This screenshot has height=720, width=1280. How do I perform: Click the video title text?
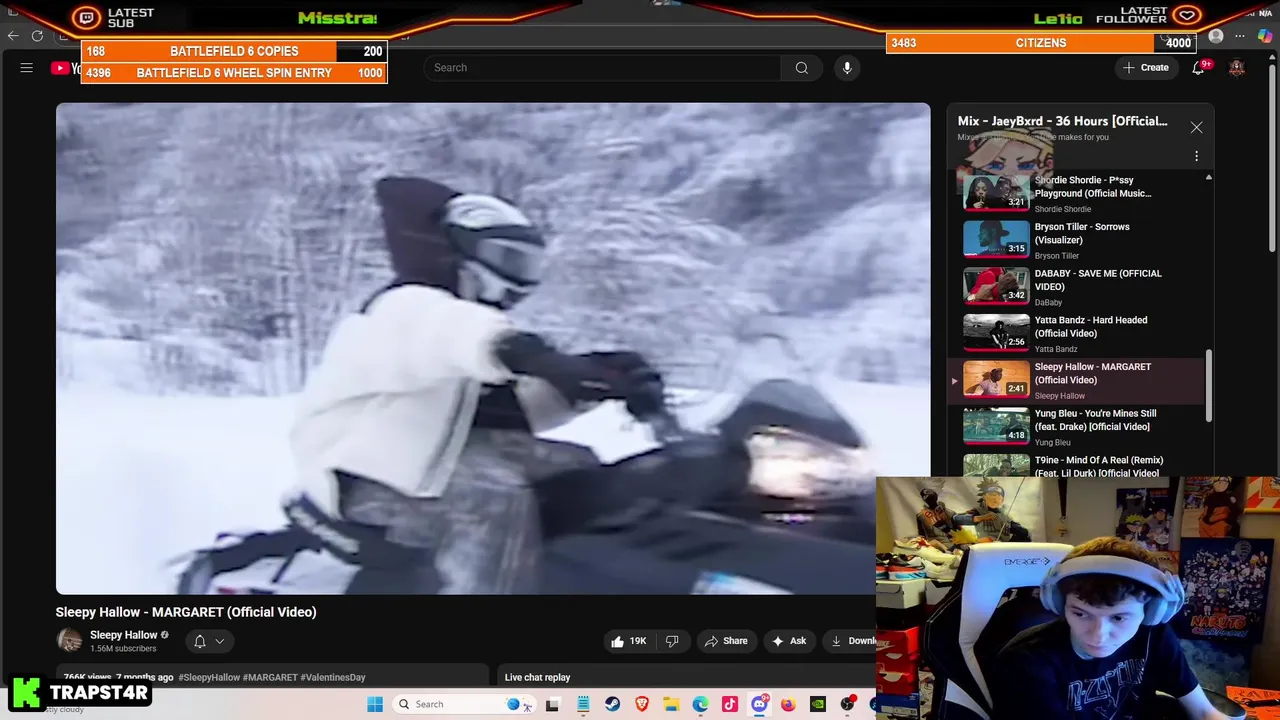coord(186,612)
